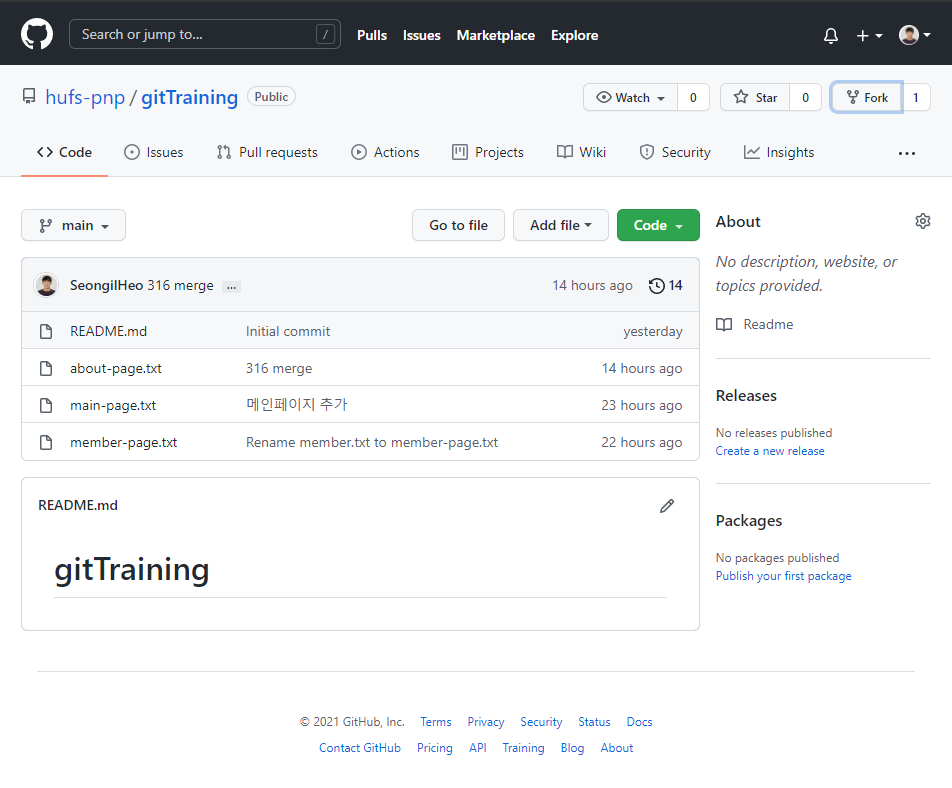Open Privacy in the footer
The width and height of the screenshot is (952, 788).
(486, 722)
